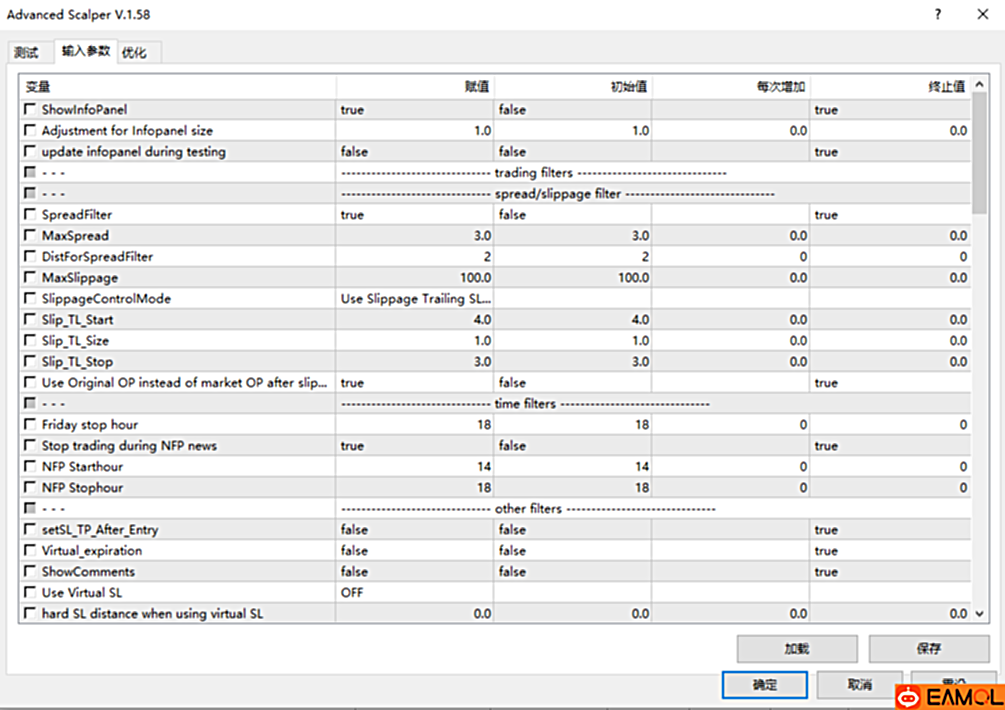Tick the Adjustment for Infopanel size checkbox
Screen dimensions: 1005x710
[x=30, y=131]
